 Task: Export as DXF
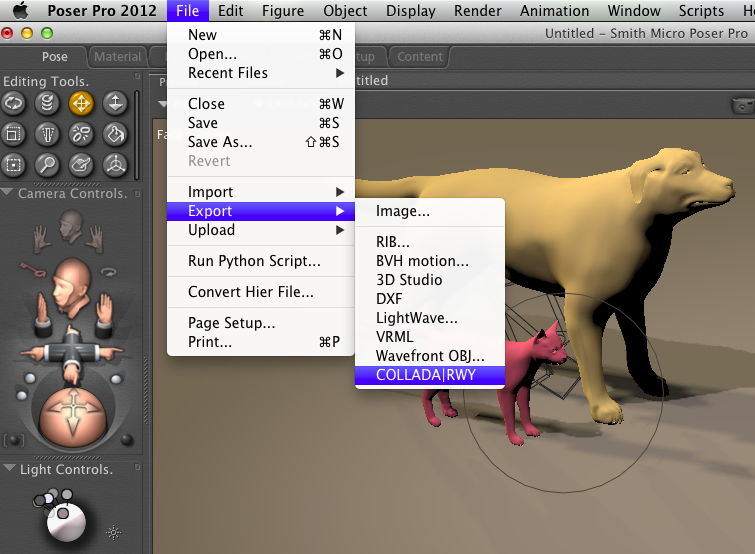click(x=430, y=299)
